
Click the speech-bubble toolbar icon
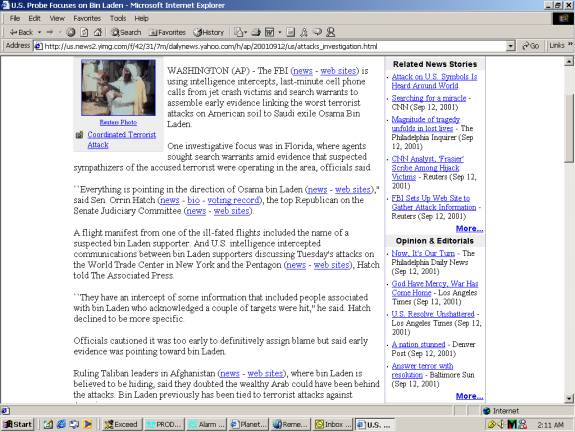[x=318, y=32]
